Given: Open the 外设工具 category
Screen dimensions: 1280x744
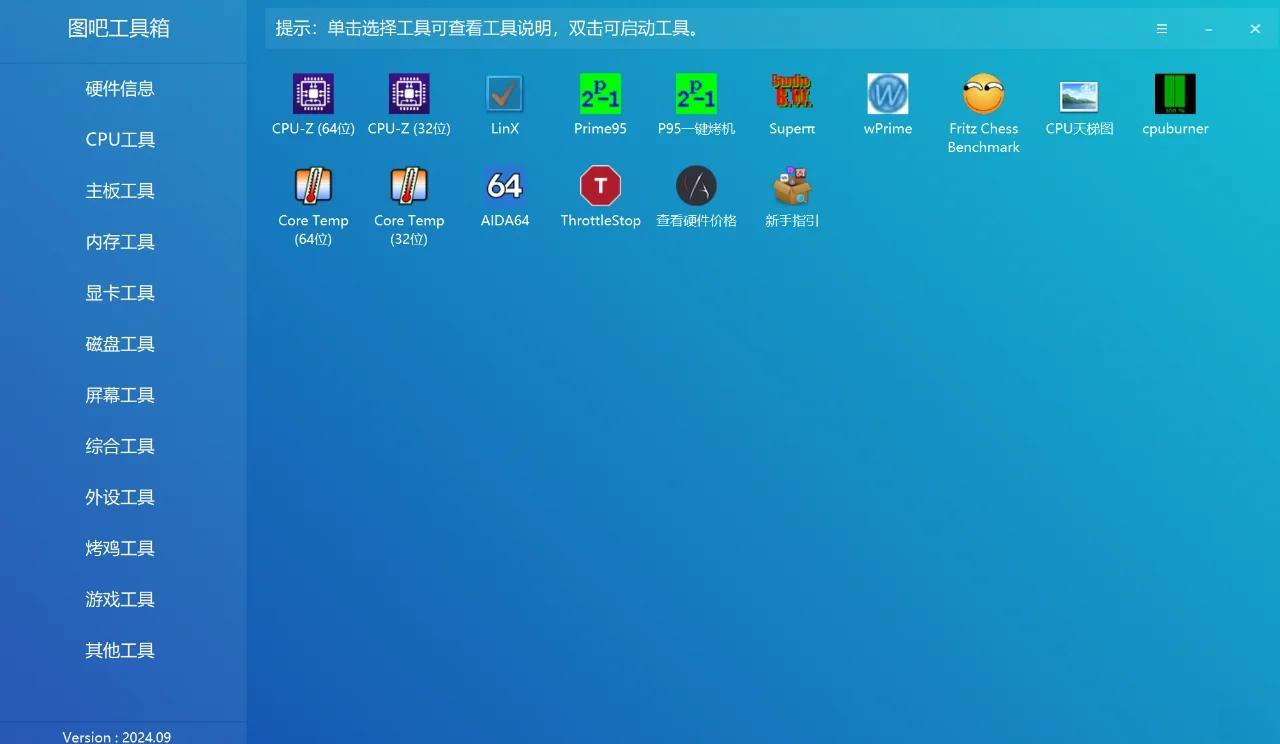Looking at the screenshot, I should (x=120, y=497).
